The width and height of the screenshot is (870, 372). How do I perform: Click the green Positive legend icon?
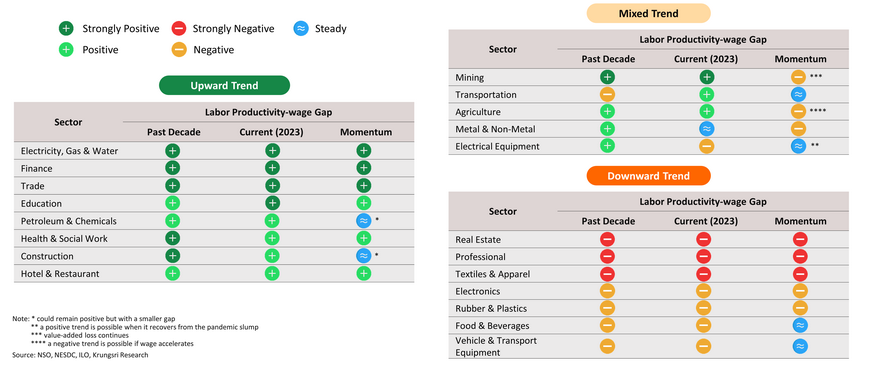(66, 49)
